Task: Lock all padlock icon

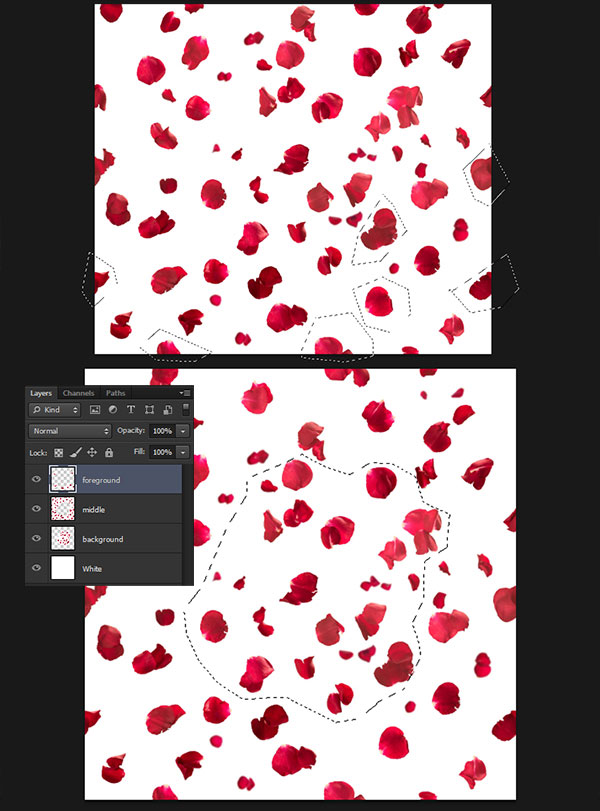Action: pos(109,453)
